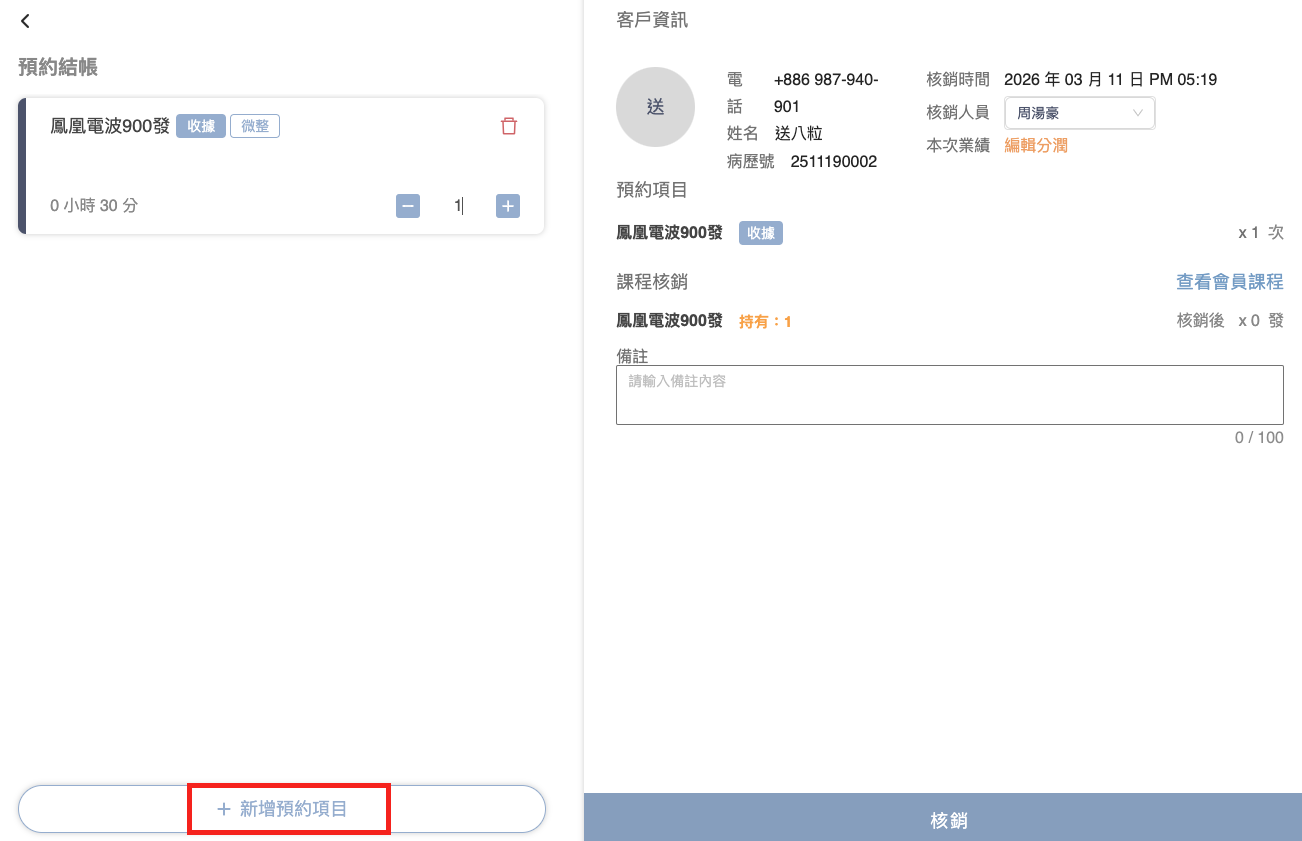Click the chevron arrow in the 核銷人員 selector
This screenshot has width=1302, height=841.
pyautogui.click(x=1138, y=113)
